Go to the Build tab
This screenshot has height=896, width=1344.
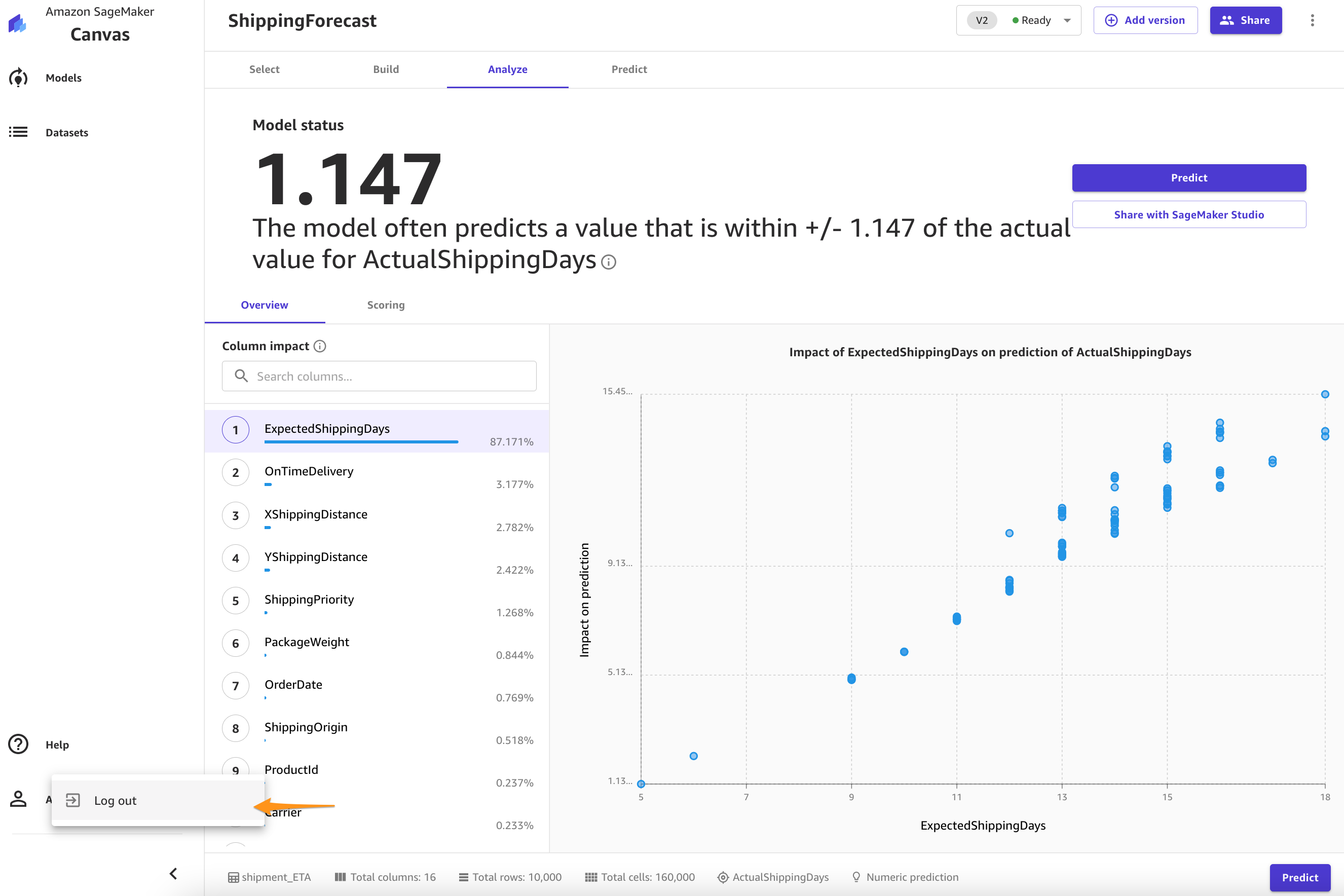pyautogui.click(x=386, y=69)
